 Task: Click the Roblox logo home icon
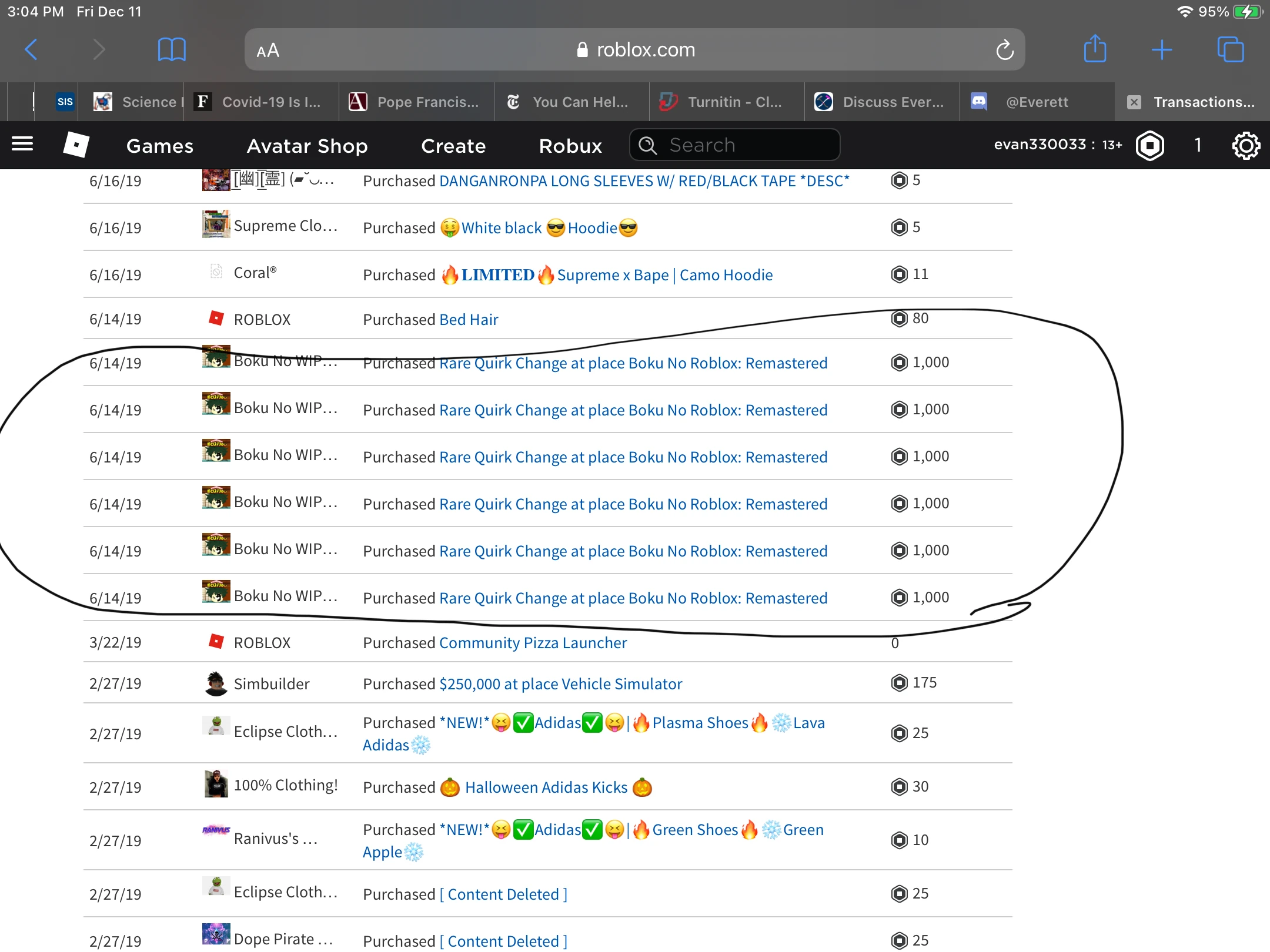tap(76, 145)
